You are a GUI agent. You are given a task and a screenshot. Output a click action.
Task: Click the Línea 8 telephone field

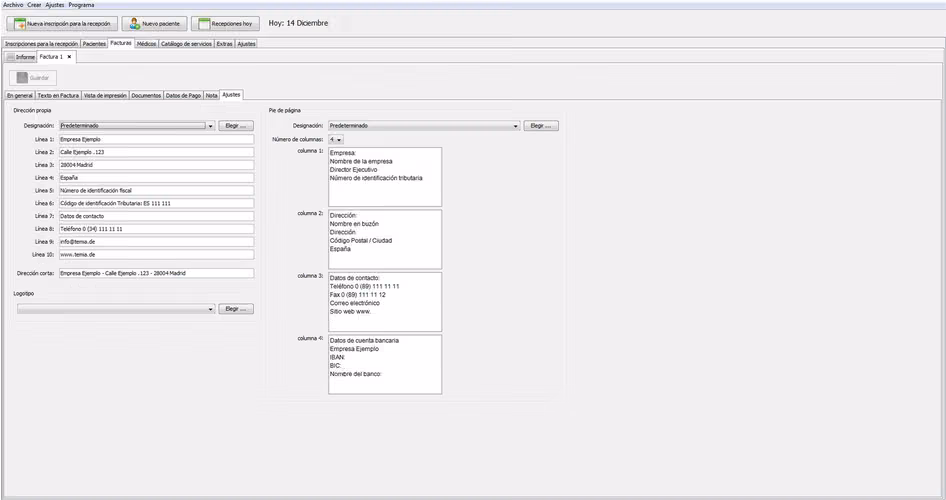[x=156, y=229]
